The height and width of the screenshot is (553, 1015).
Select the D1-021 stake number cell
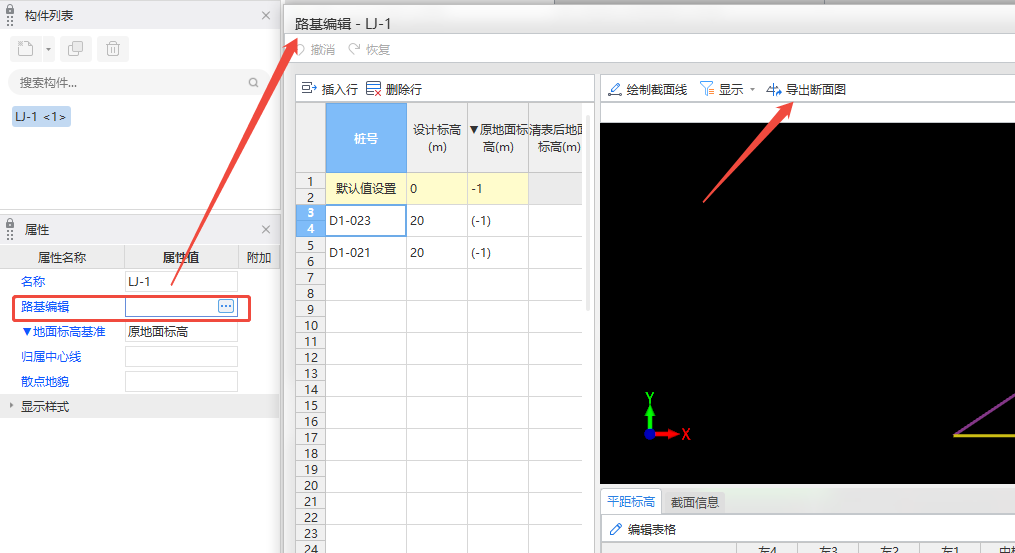coord(365,252)
